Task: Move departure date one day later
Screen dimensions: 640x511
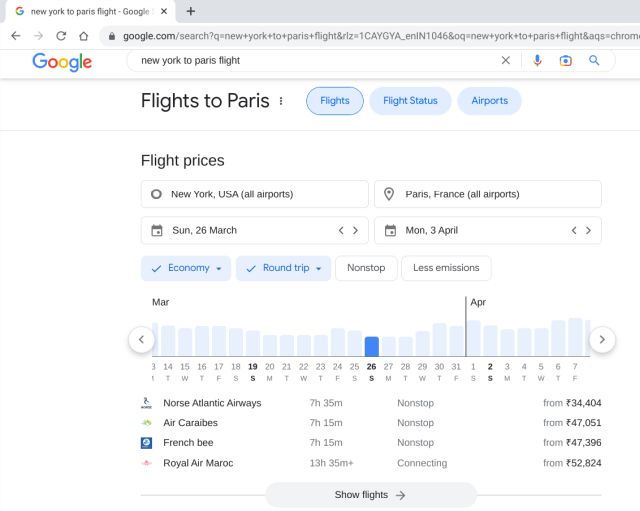Action: [x=356, y=231]
